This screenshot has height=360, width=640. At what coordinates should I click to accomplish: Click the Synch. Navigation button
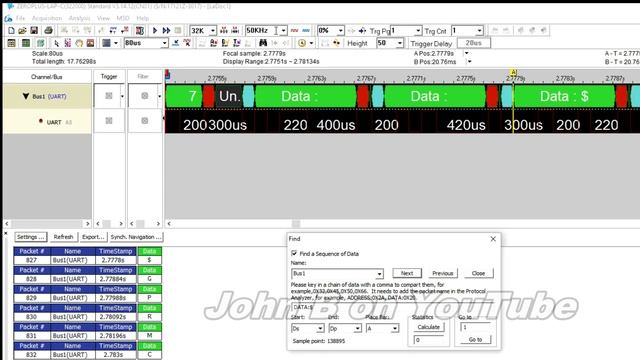coord(136,237)
